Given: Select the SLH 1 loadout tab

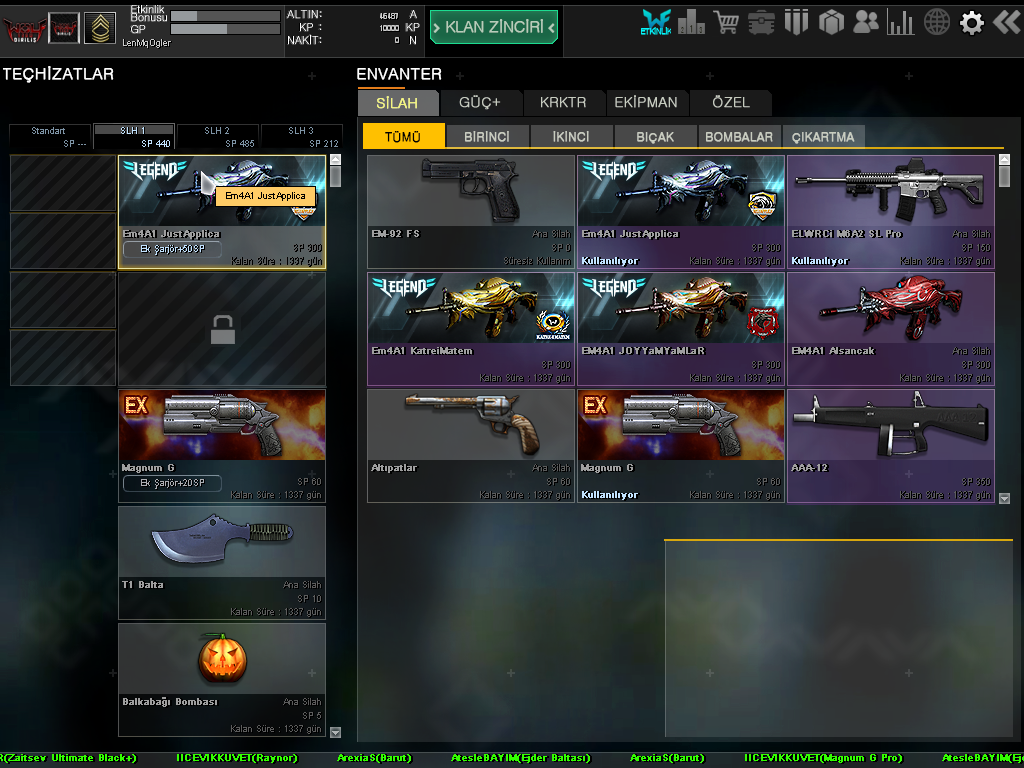Looking at the screenshot, I should [134, 137].
